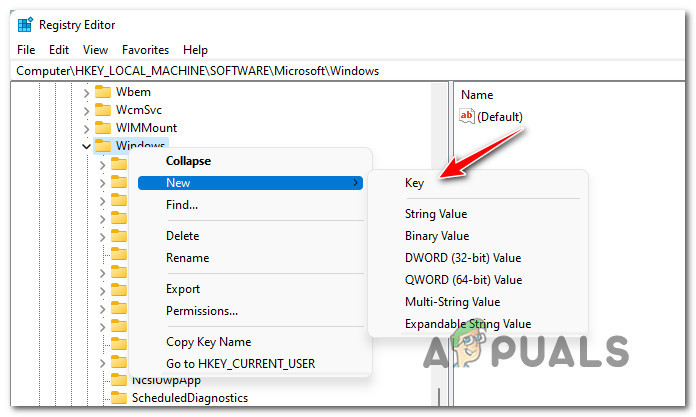Click the ab string icon of (Default)

pos(467,116)
